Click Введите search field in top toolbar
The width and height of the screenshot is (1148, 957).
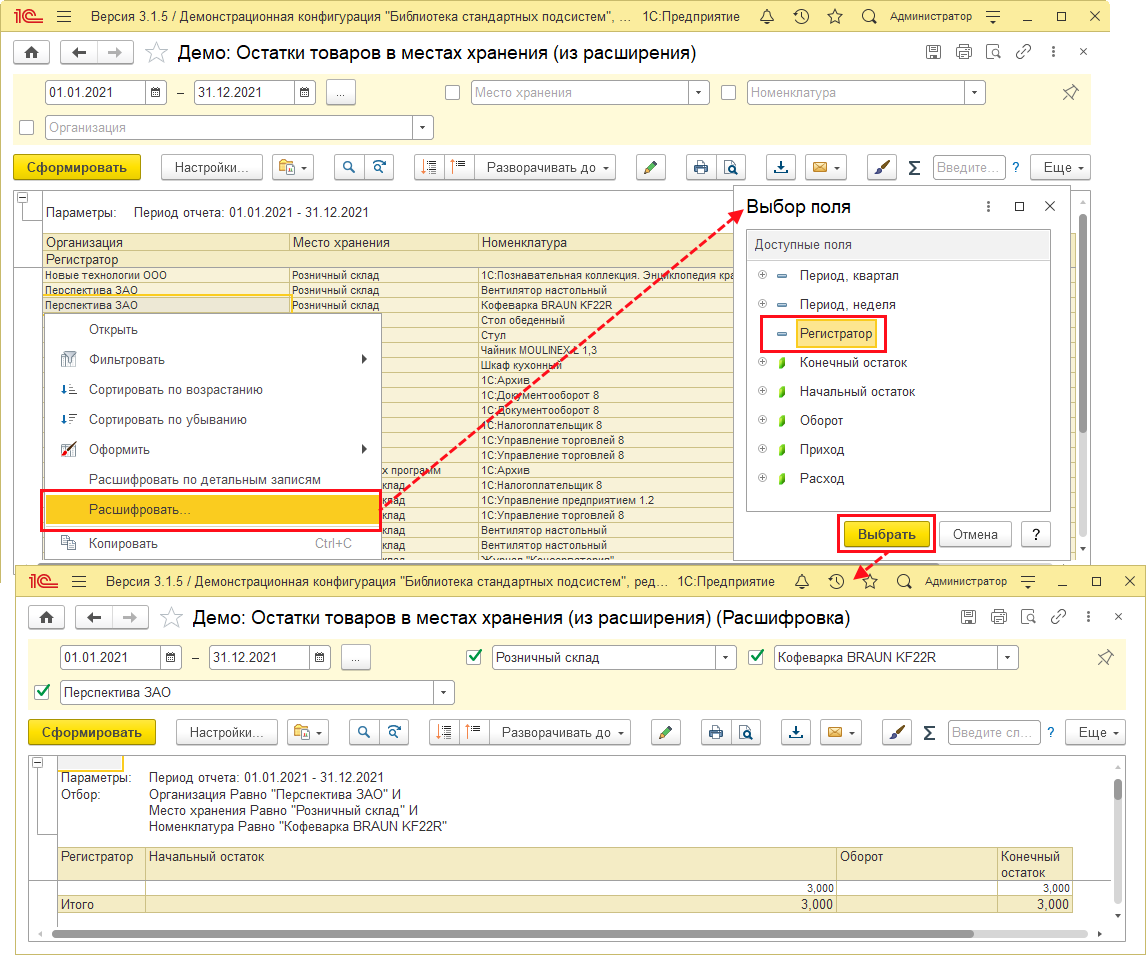pos(969,168)
